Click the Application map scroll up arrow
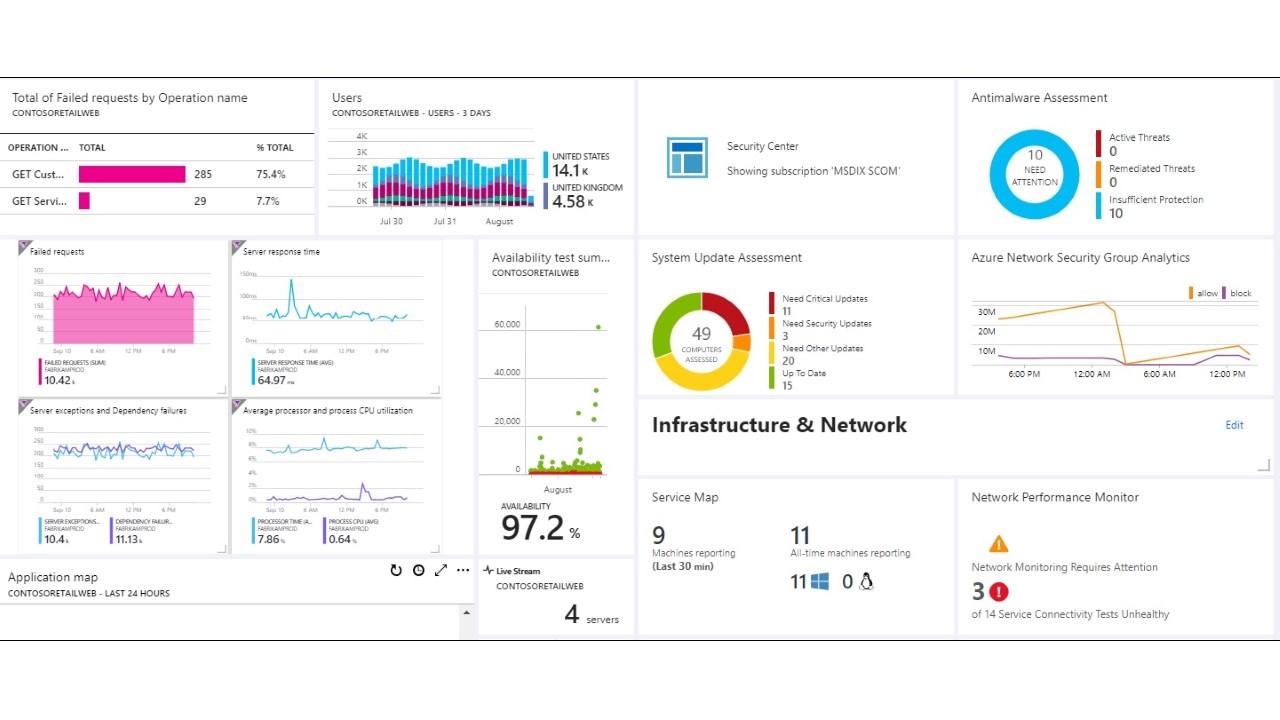The height and width of the screenshot is (720, 1280). (466, 611)
